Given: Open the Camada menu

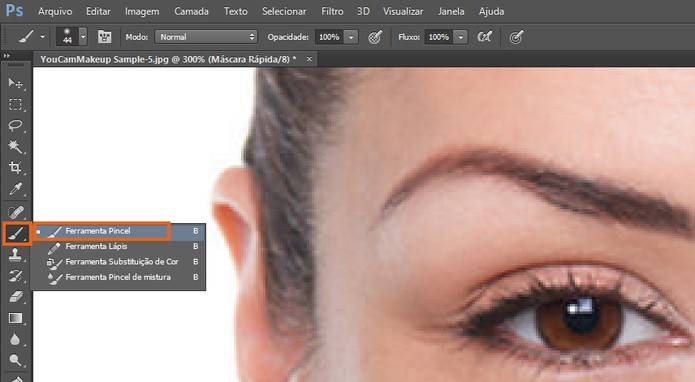Looking at the screenshot, I should coord(191,12).
